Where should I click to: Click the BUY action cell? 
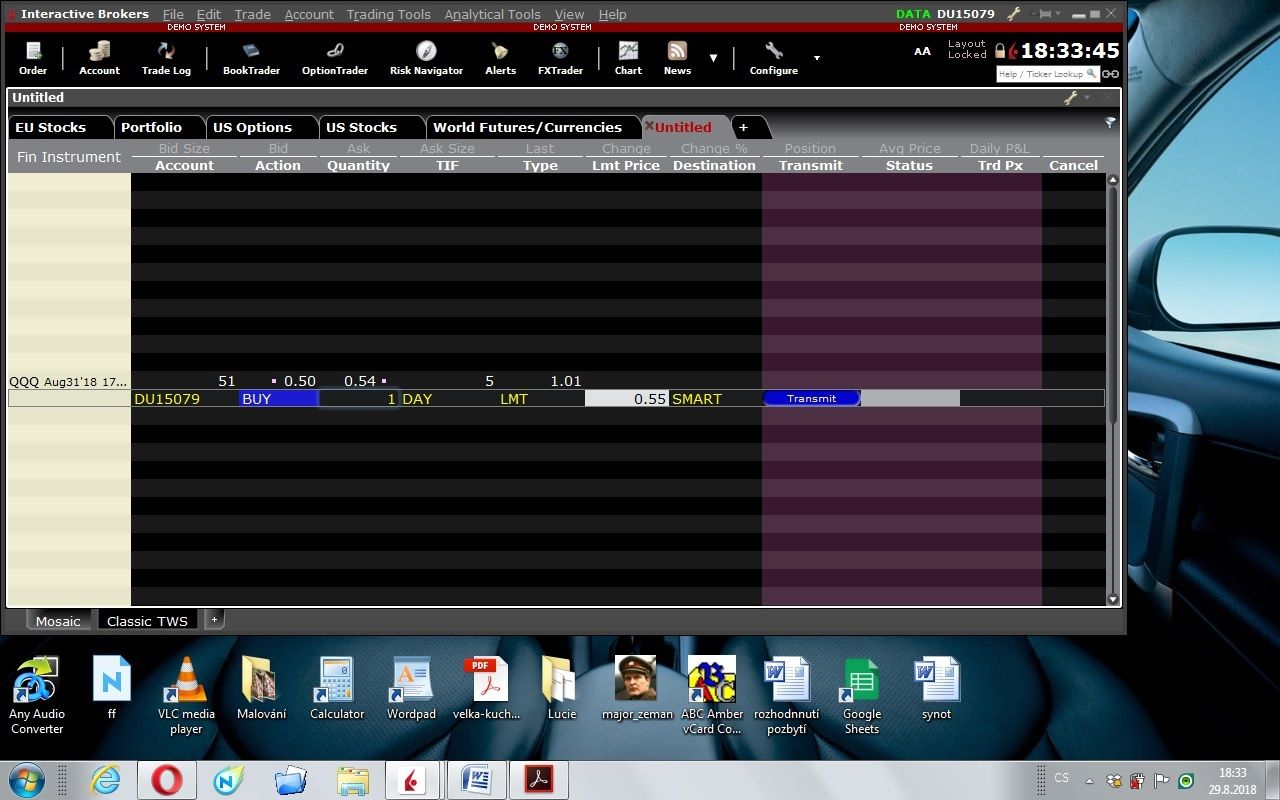tap(278, 398)
